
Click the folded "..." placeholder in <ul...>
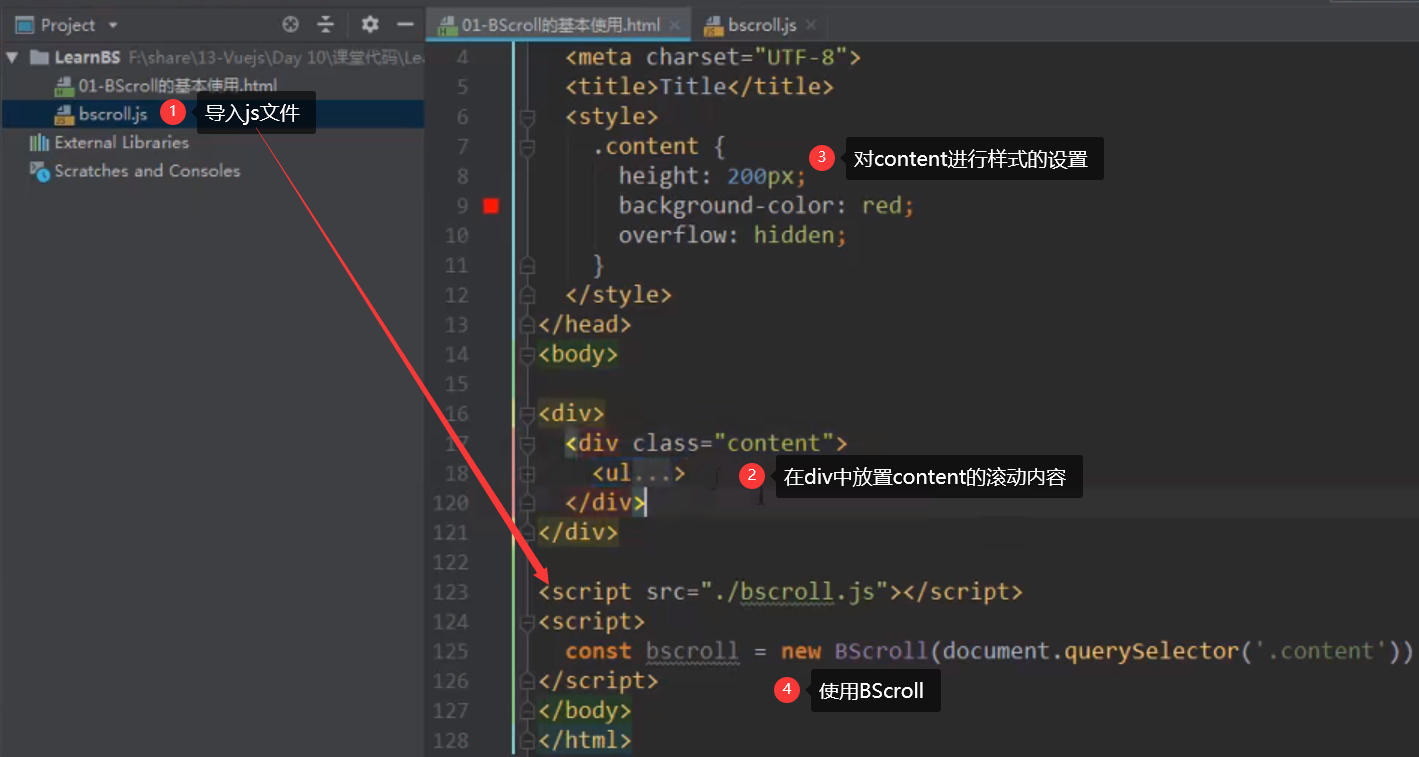(x=654, y=472)
